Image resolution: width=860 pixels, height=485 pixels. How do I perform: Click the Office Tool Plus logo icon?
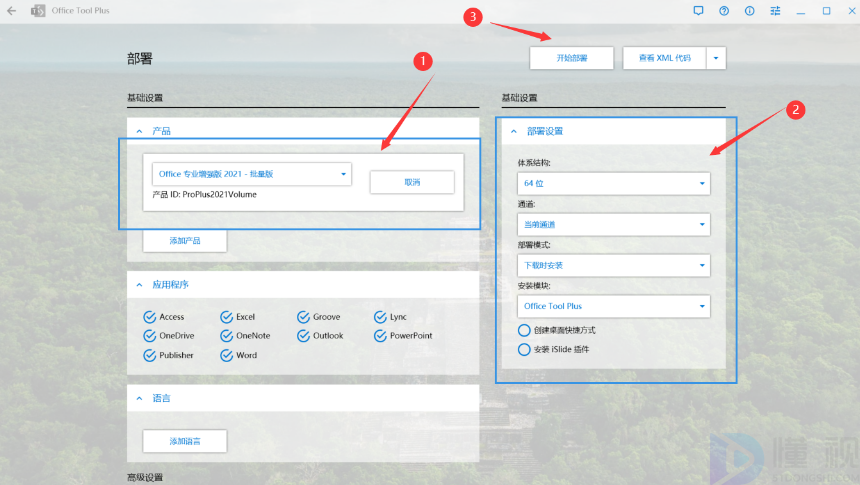click(x=38, y=10)
